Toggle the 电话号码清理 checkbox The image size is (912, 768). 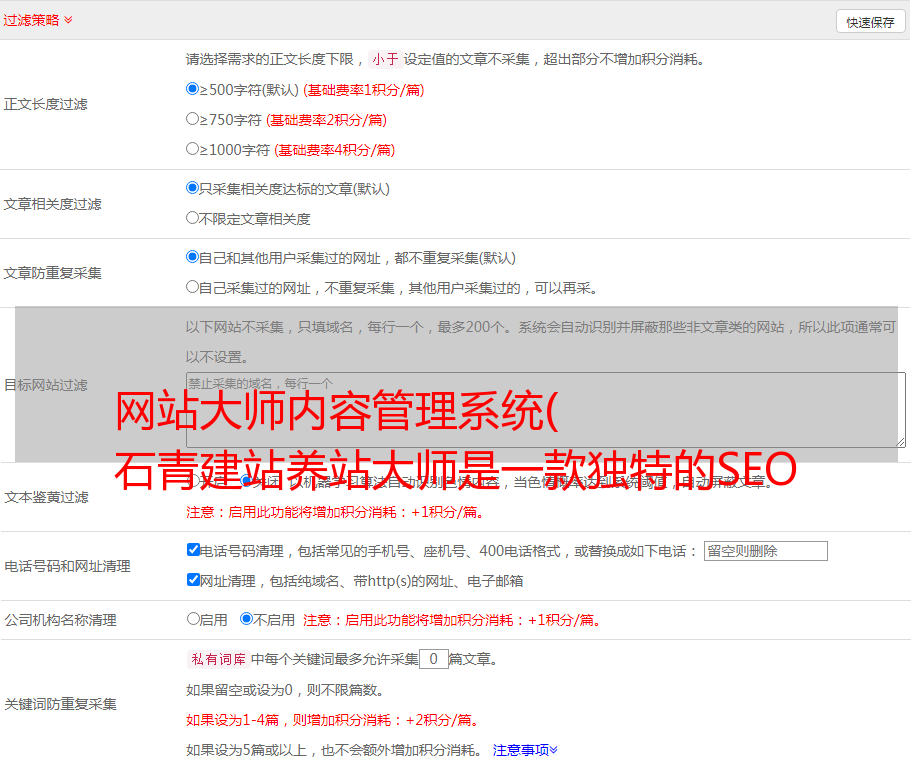click(193, 550)
